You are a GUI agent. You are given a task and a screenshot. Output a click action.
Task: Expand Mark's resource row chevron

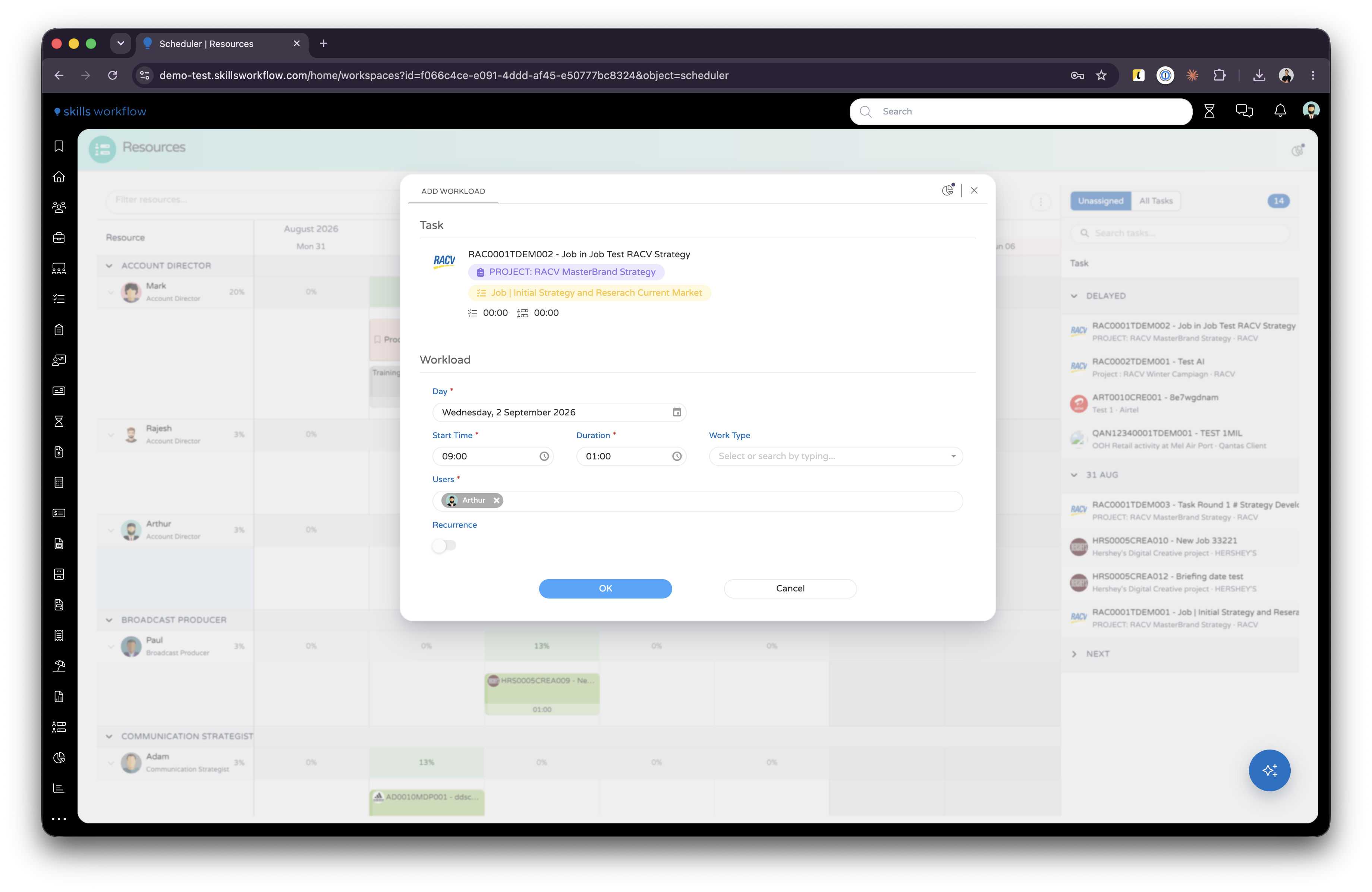[x=111, y=292]
